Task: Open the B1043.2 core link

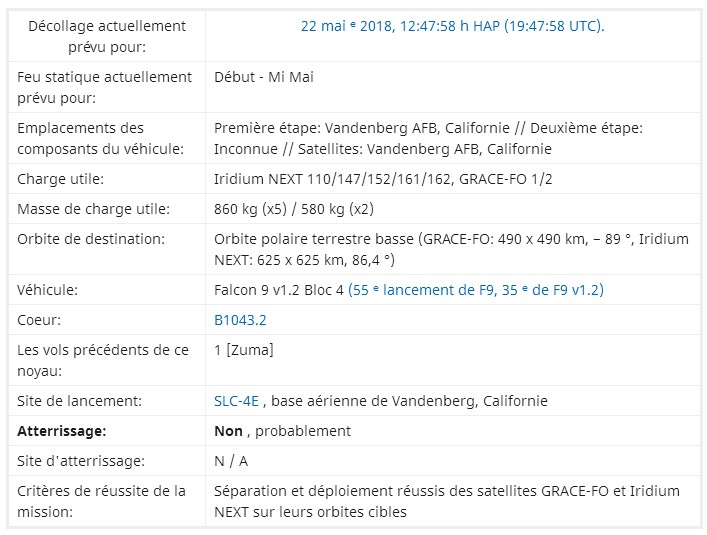Action: [x=240, y=320]
